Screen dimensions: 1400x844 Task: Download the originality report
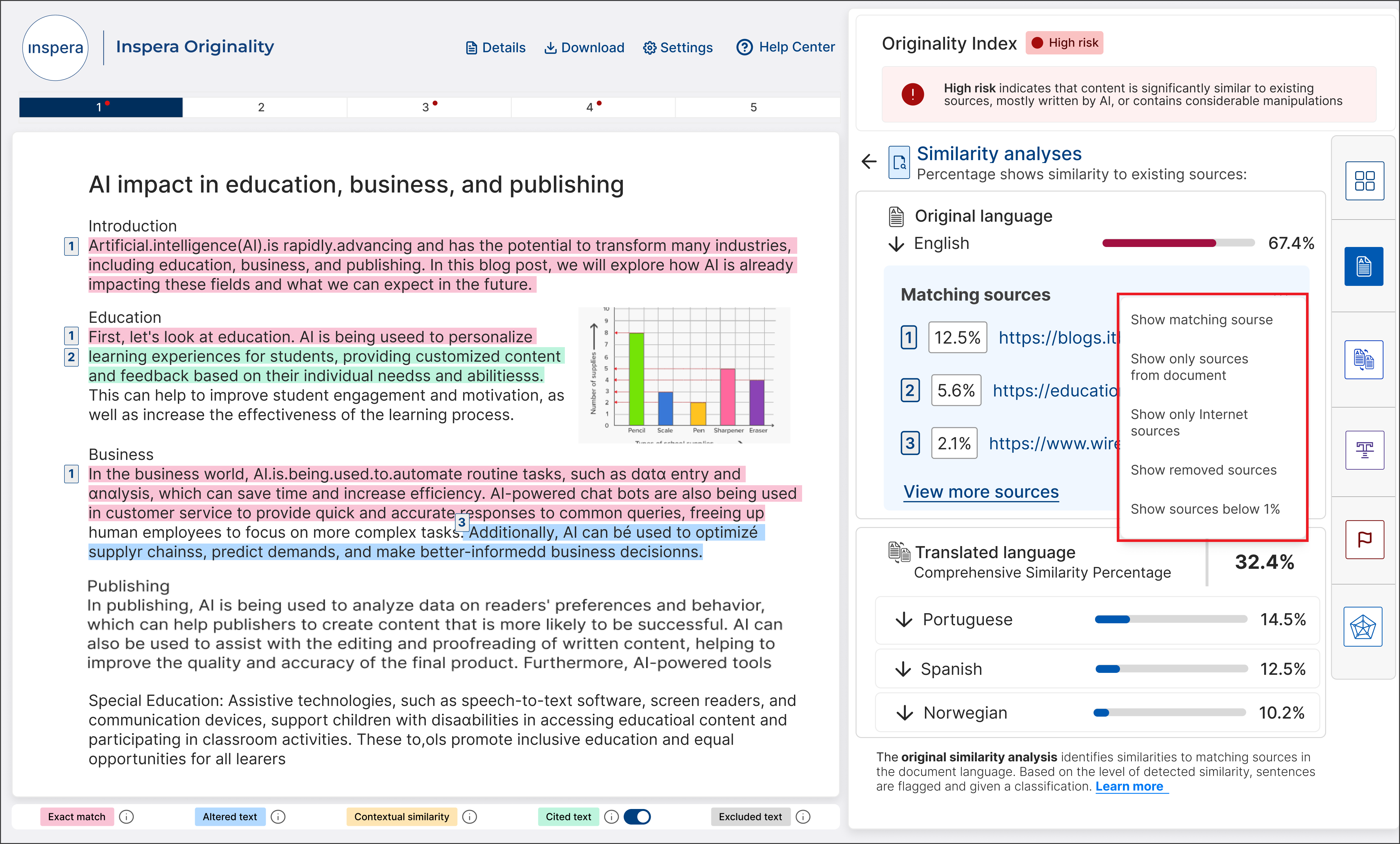pos(584,48)
